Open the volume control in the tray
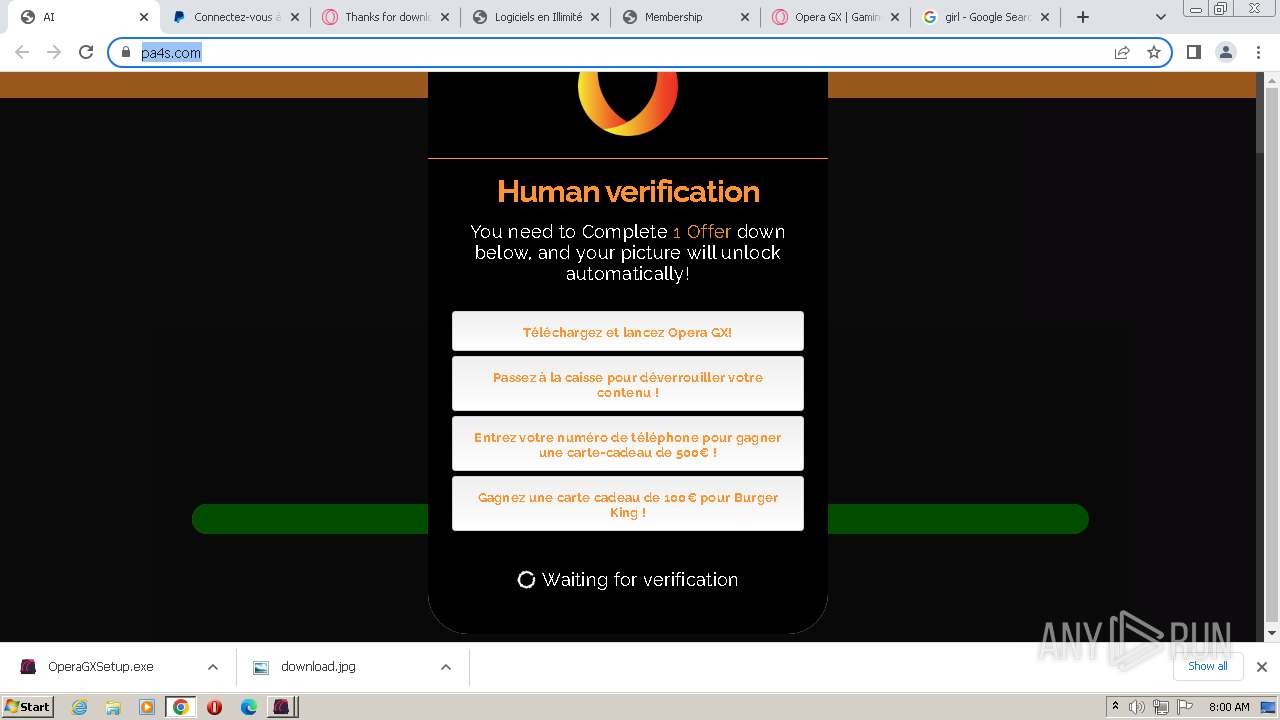The image size is (1280, 720). point(1137,707)
